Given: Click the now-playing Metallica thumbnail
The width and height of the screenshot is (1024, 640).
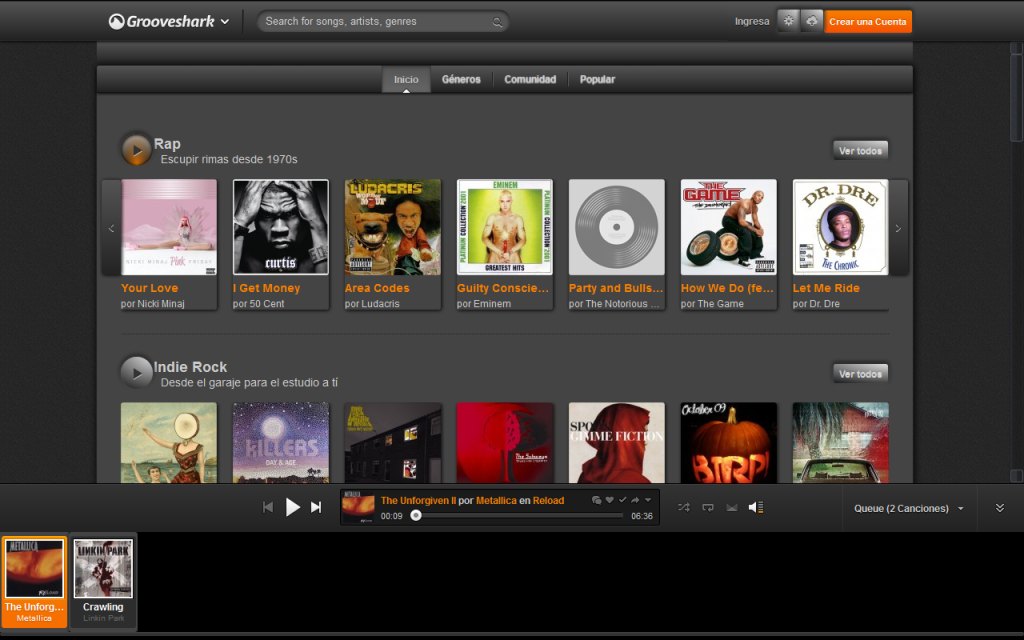Looking at the screenshot, I should (359, 507).
